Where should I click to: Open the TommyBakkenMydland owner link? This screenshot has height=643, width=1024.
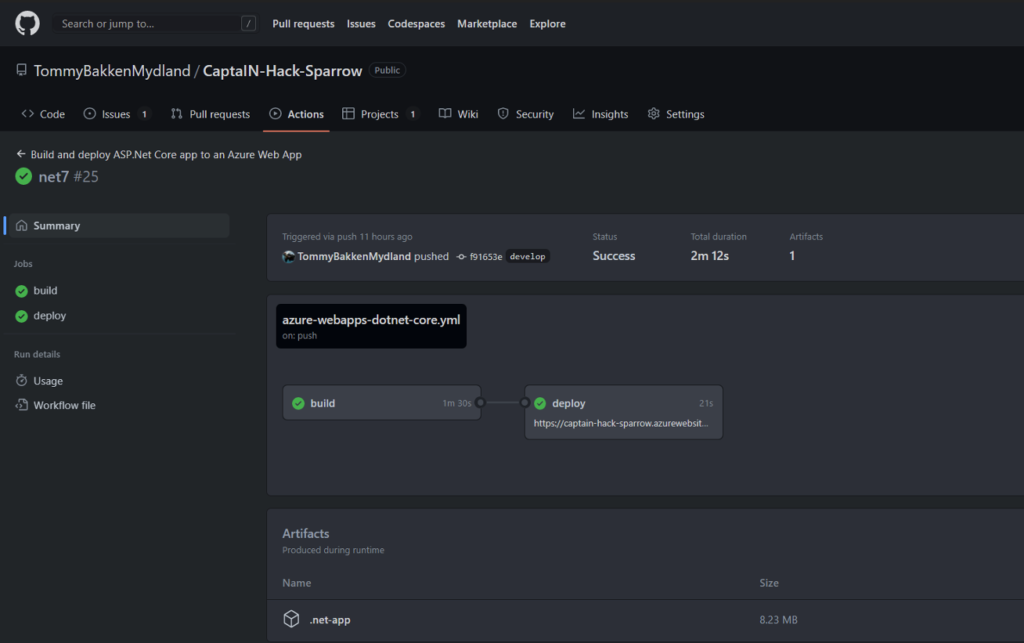(112, 71)
